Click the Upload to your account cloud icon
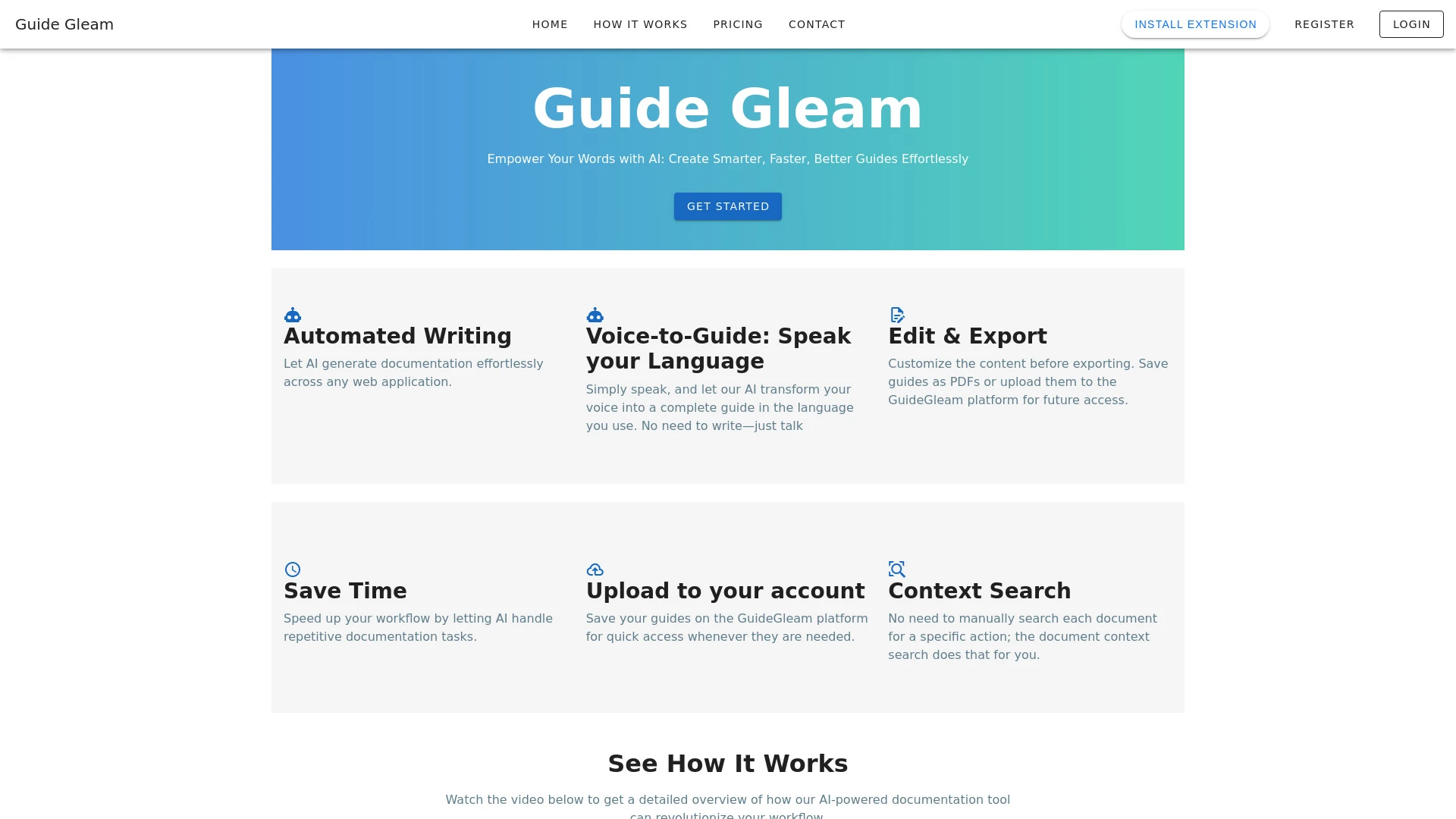The height and width of the screenshot is (819, 1456). pyautogui.click(x=595, y=569)
